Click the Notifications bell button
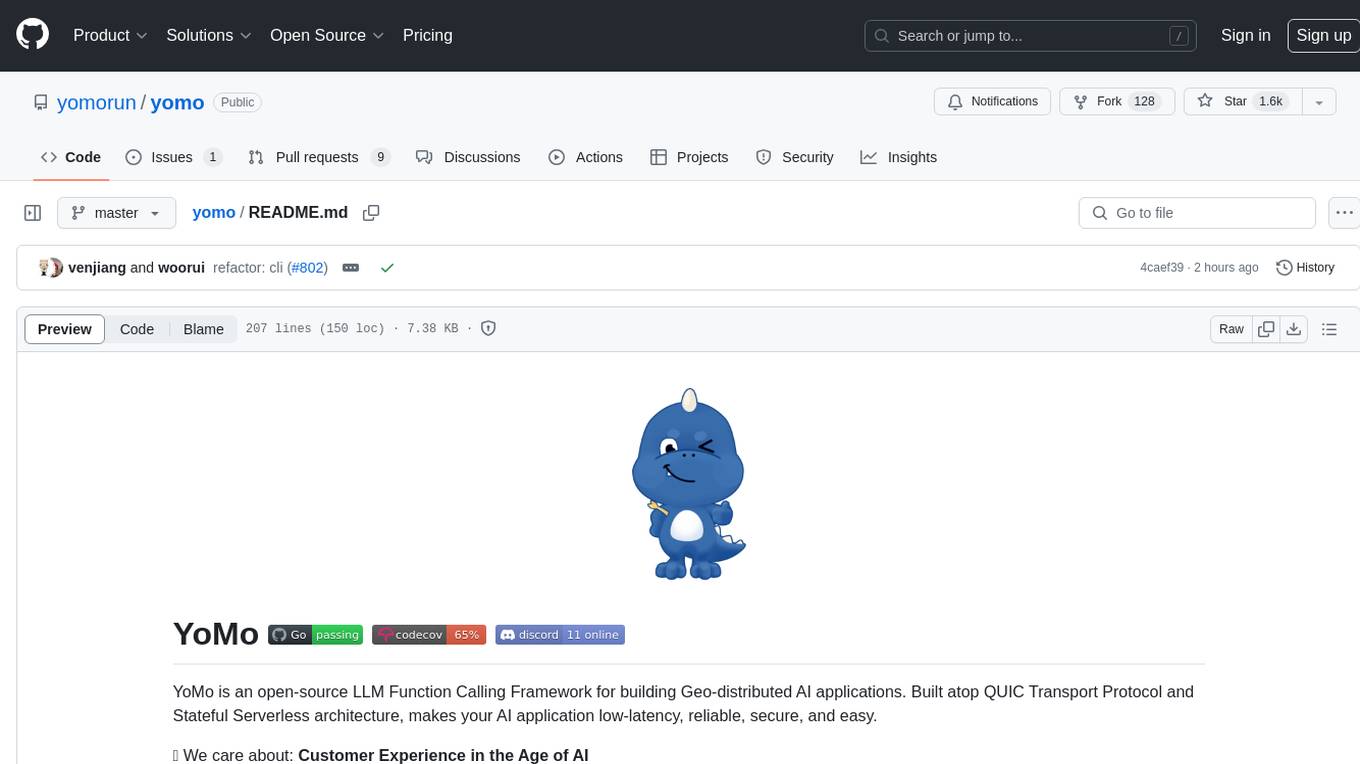 pyautogui.click(x=993, y=101)
